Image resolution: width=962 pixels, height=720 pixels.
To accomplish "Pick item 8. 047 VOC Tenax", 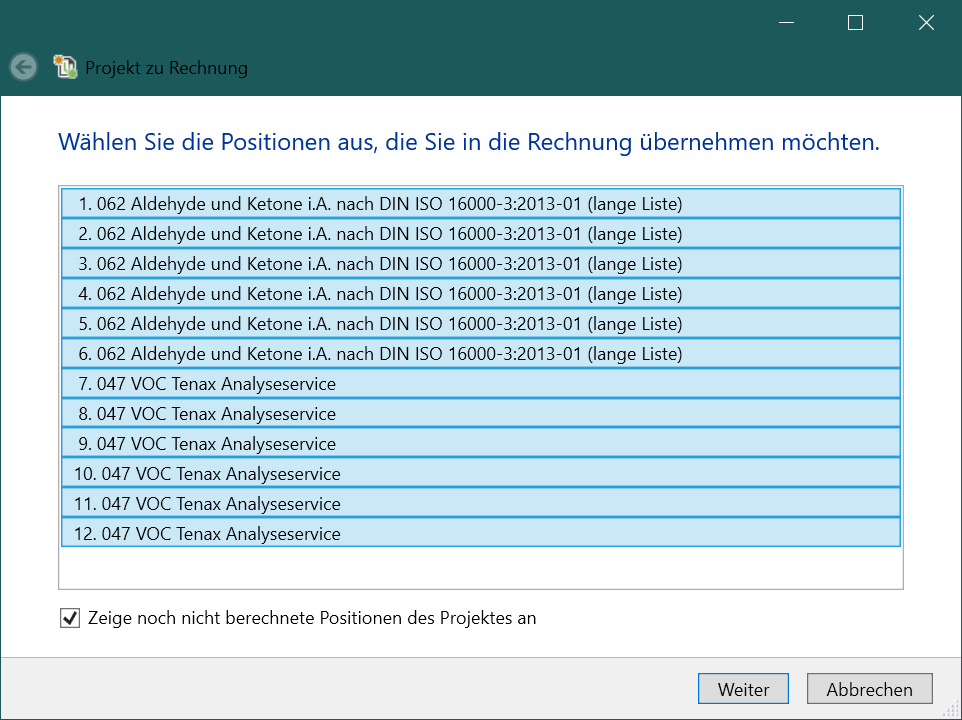I will coord(481,414).
